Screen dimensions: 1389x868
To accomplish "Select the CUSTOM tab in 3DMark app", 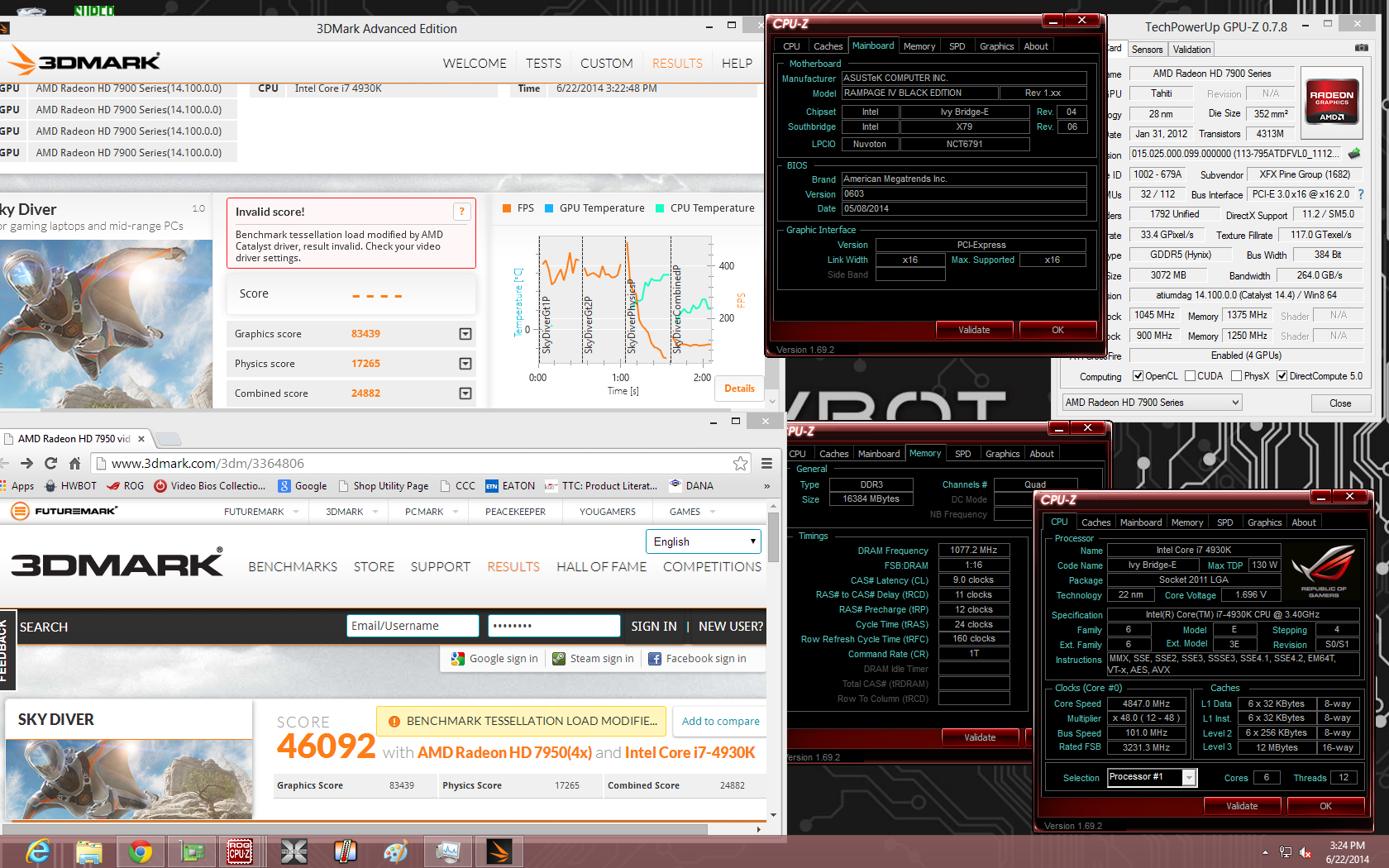I will coord(606,64).
